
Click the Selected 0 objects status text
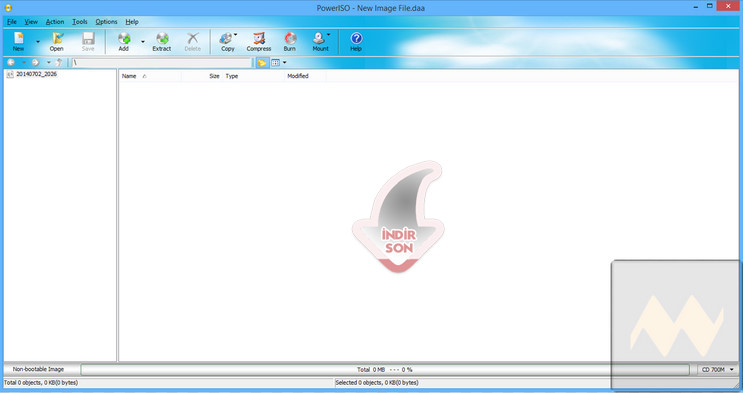377,382
